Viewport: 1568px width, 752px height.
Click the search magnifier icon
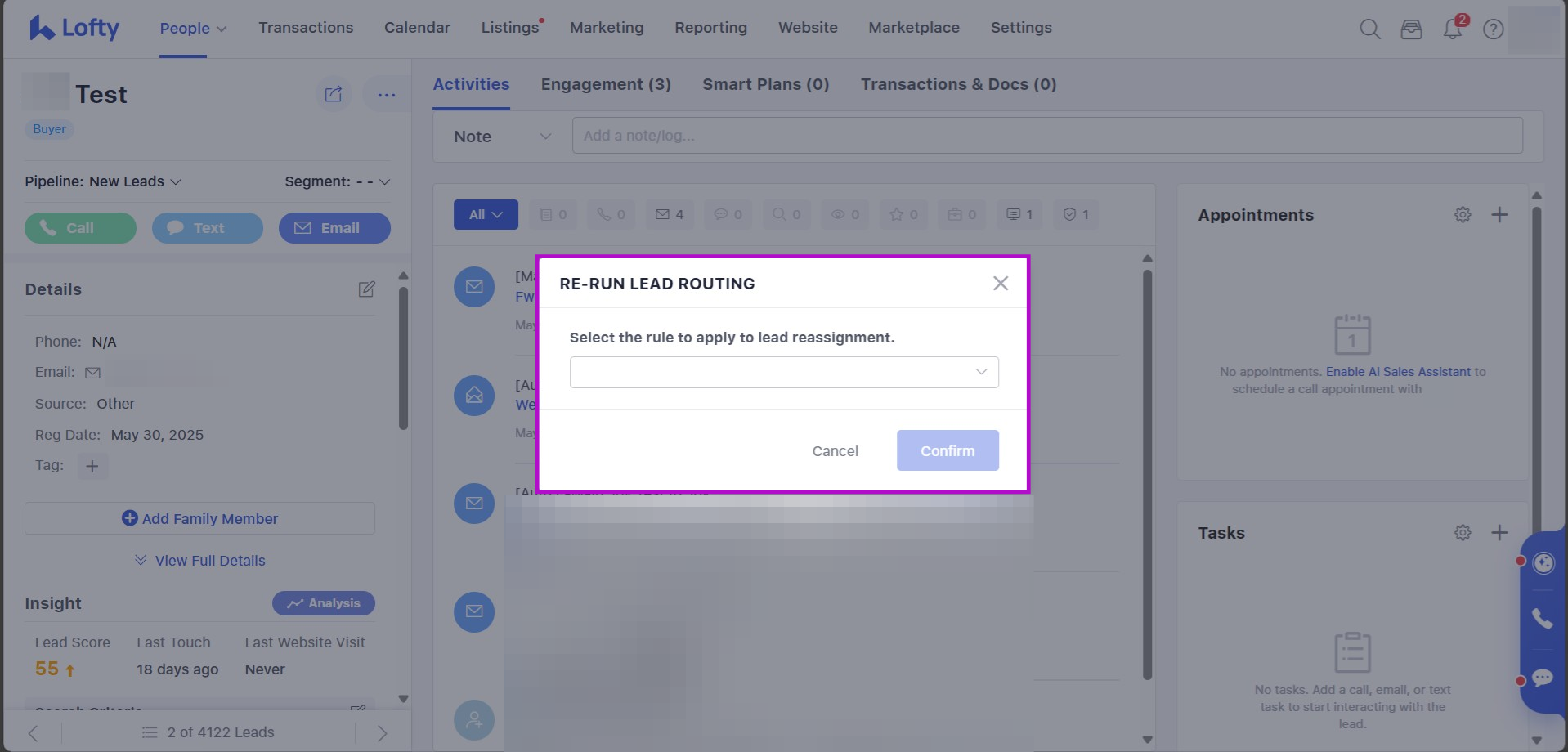[1369, 29]
